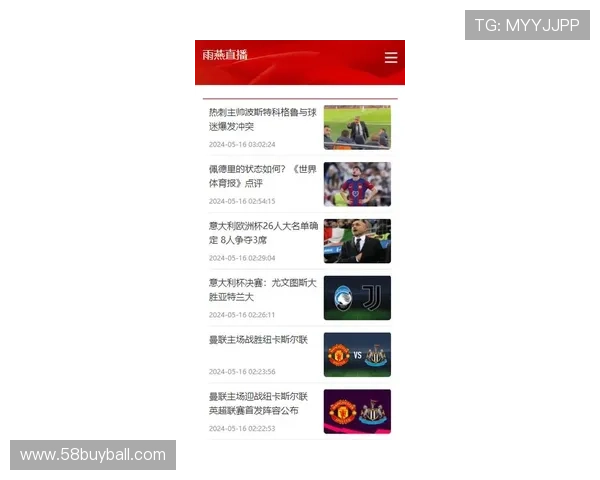Image resolution: width=600 pixels, height=480 pixels.
Task: Click the Pedri Barcelona player thumbnail
Action: point(357,184)
